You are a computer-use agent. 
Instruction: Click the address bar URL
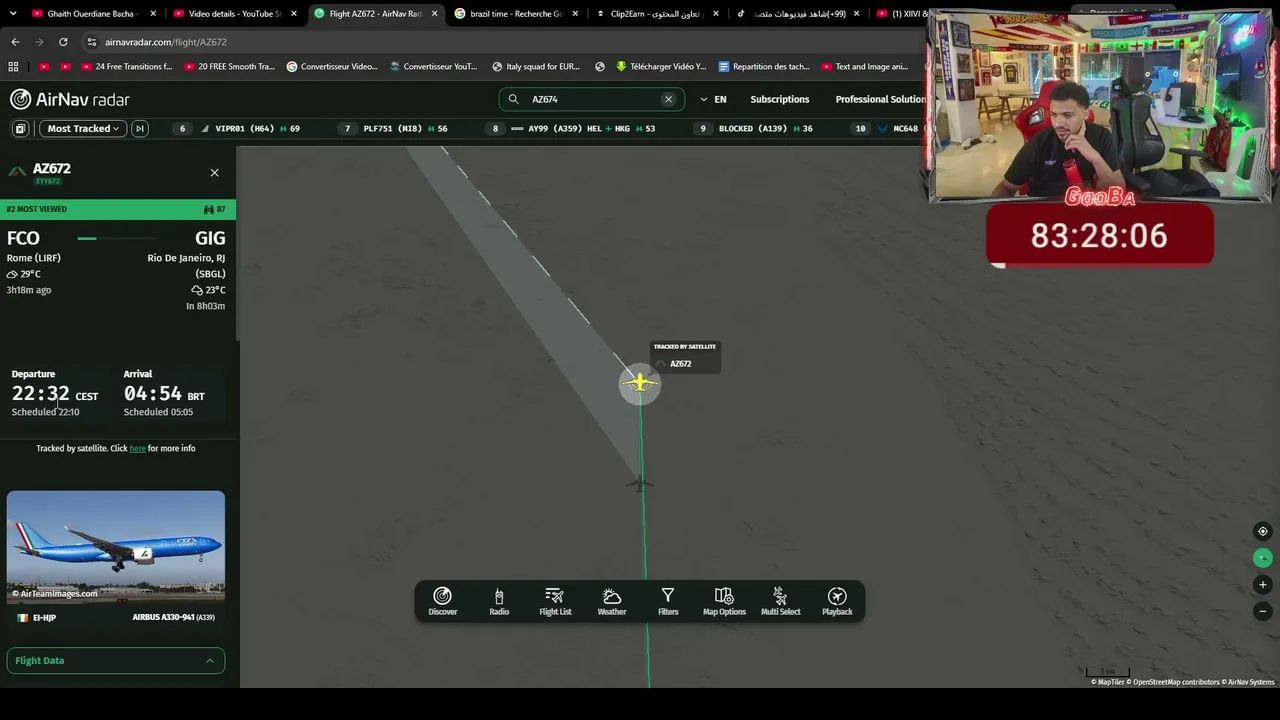point(166,42)
